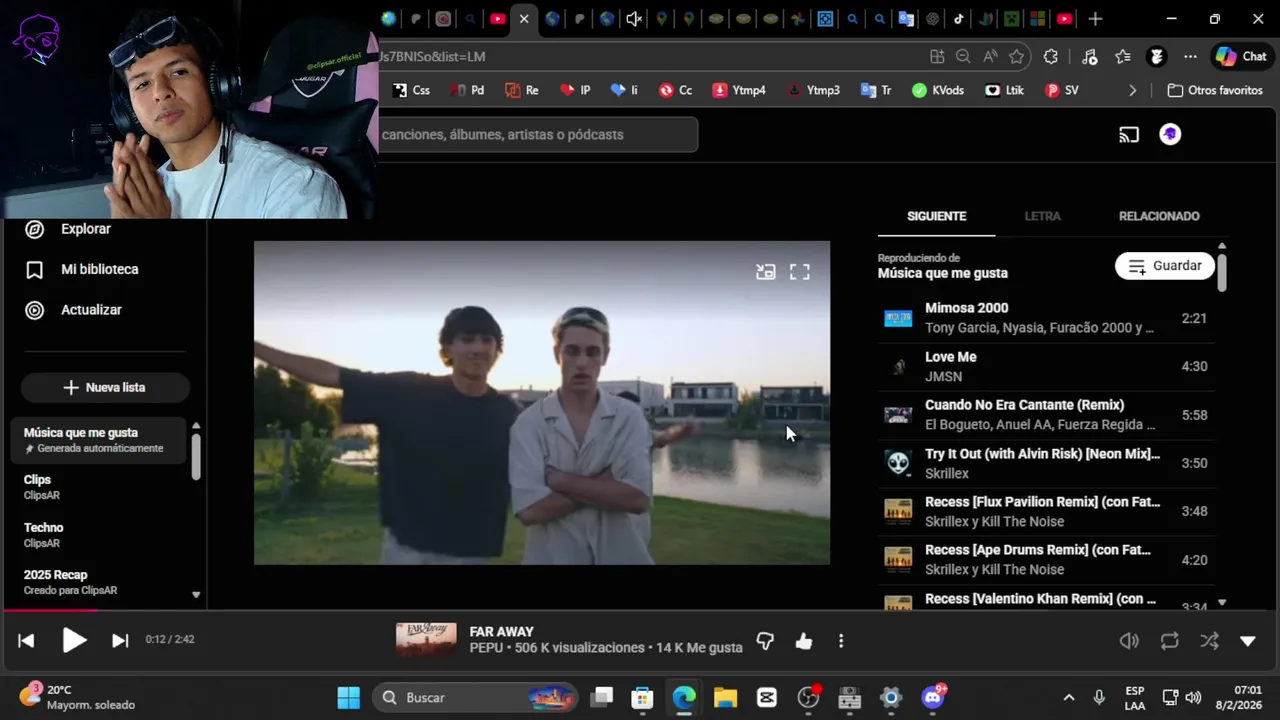Open the KVods bookmark
The height and width of the screenshot is (720, 1280).
click(x=938, y=90)
